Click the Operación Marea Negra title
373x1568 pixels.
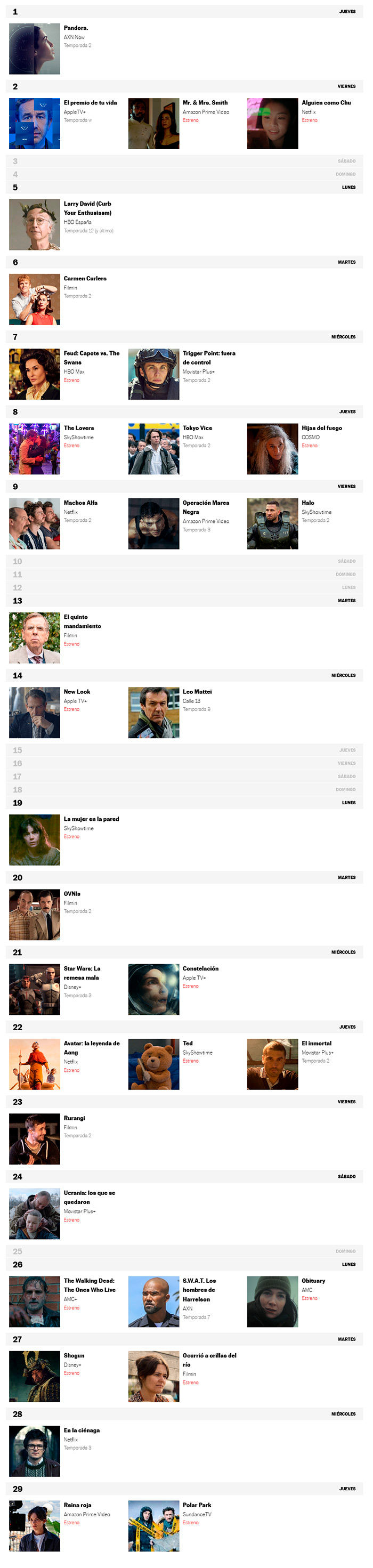(x=206, y=507)
